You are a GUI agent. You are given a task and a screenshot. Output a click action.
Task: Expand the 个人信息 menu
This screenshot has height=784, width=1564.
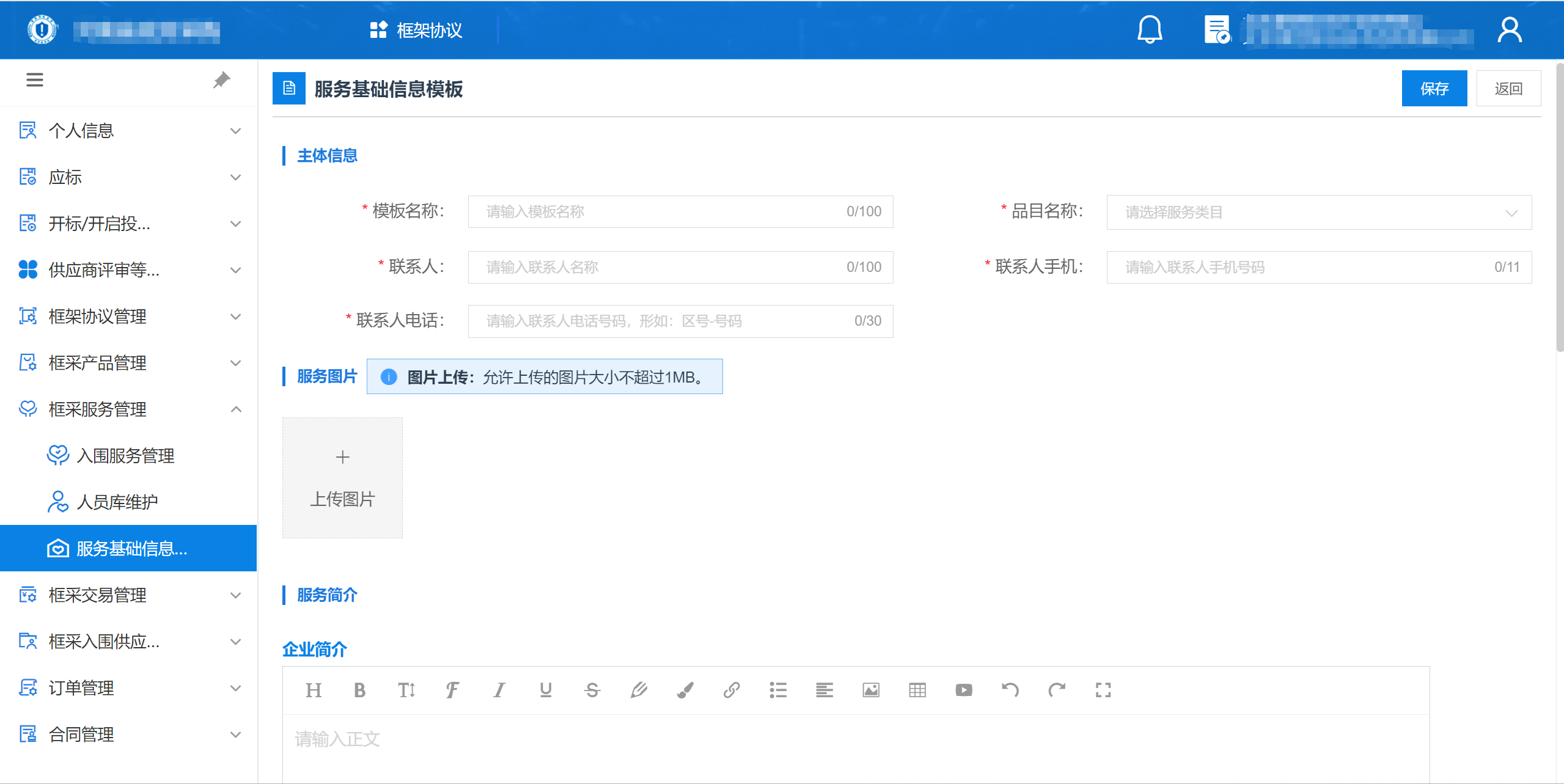point(128,131)
